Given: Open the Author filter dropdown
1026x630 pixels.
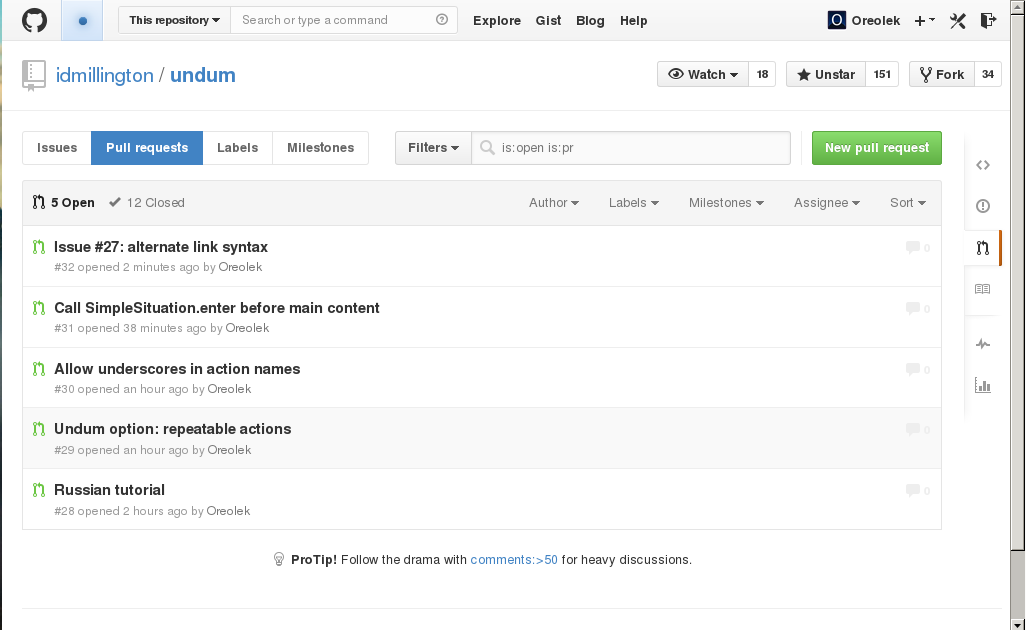Looking at the screenshot, I should pyautogui.click(x=554, y=203).
